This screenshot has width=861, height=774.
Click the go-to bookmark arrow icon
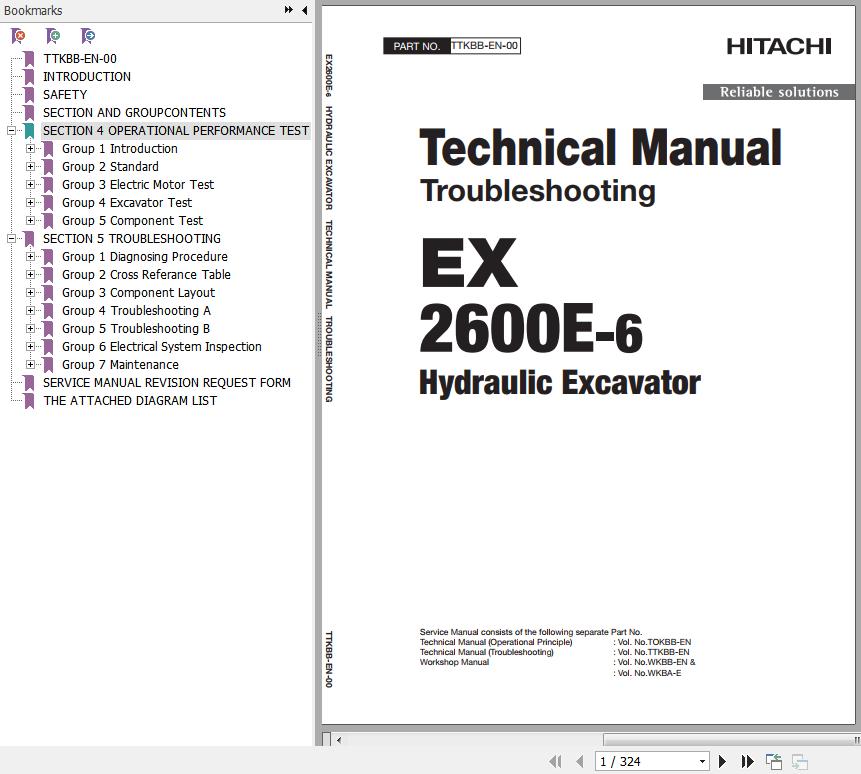[88, 36]
